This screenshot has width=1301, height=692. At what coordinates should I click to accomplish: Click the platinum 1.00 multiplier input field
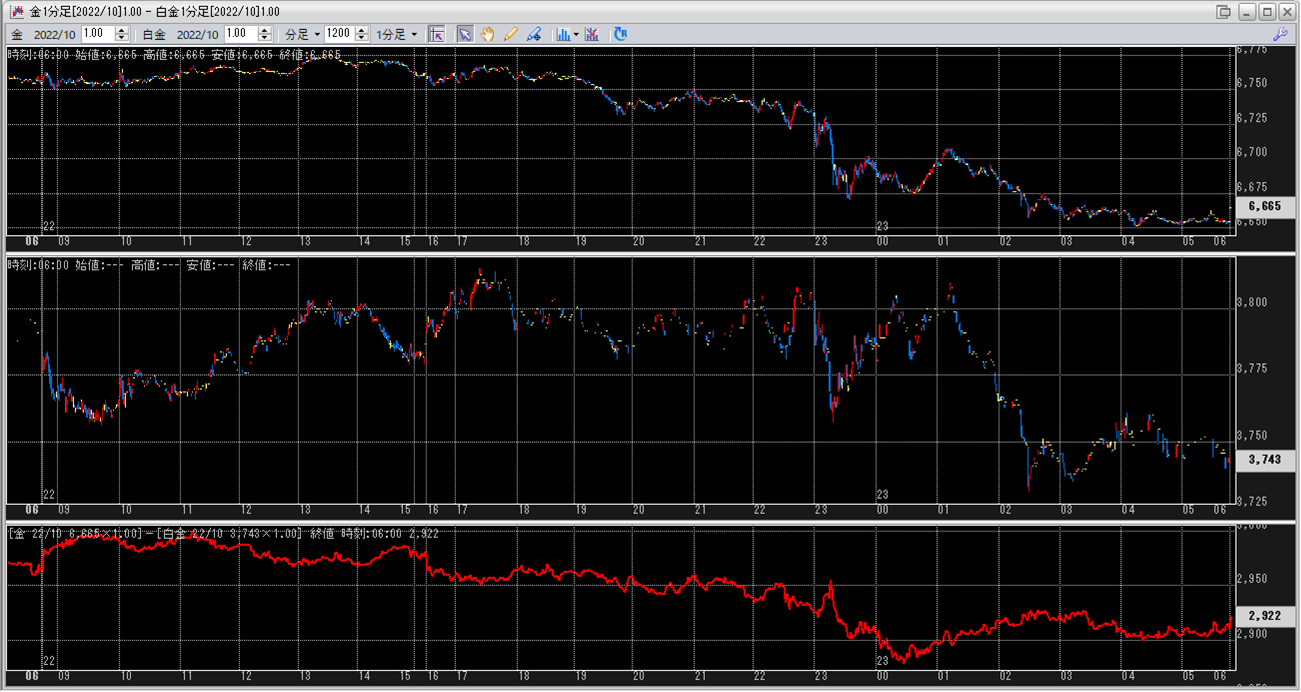coord(241,34)
